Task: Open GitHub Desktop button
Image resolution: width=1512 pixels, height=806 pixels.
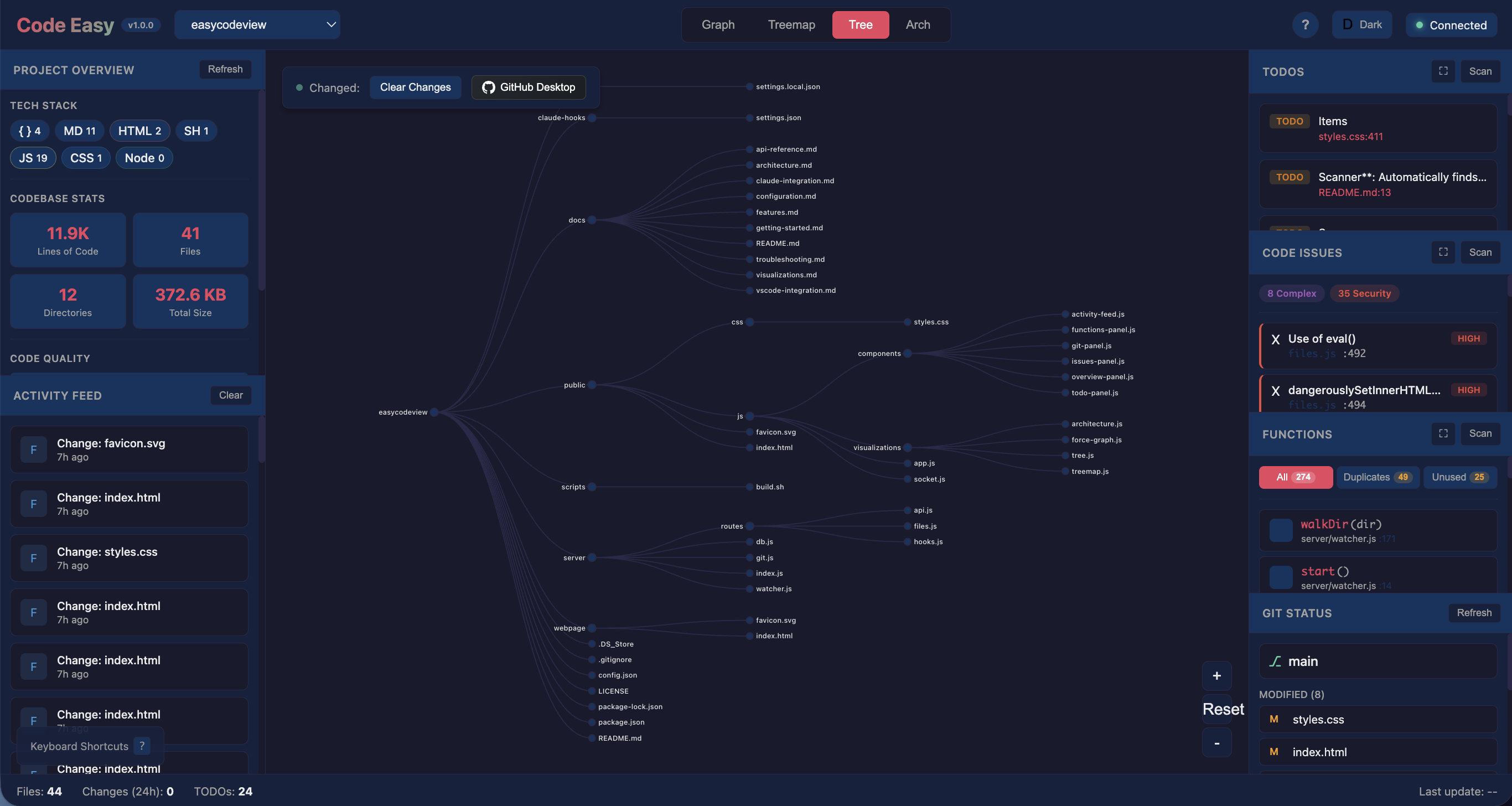Action: pyautogui.click(x=529, y=87)
